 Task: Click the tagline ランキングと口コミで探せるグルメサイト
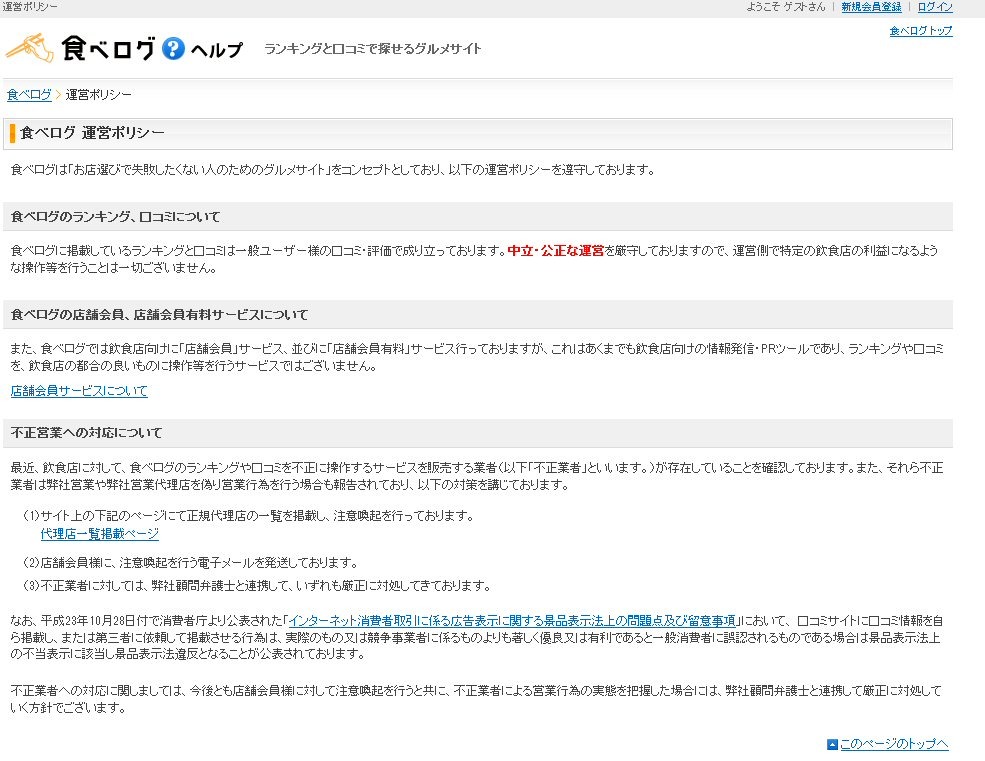tap(373, 48)
